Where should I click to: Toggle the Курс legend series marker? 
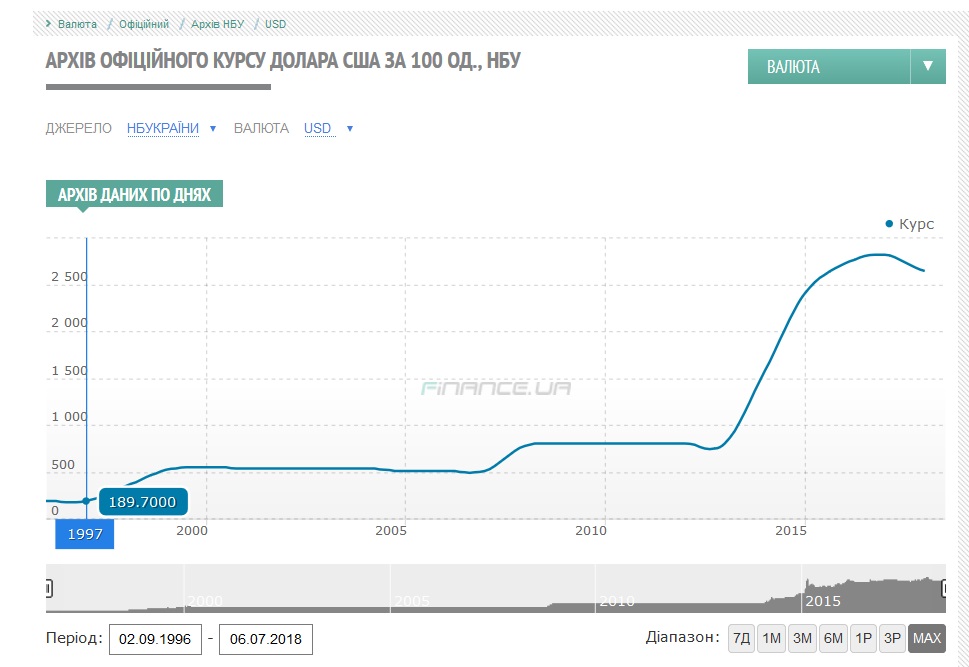tap(909, 224)
